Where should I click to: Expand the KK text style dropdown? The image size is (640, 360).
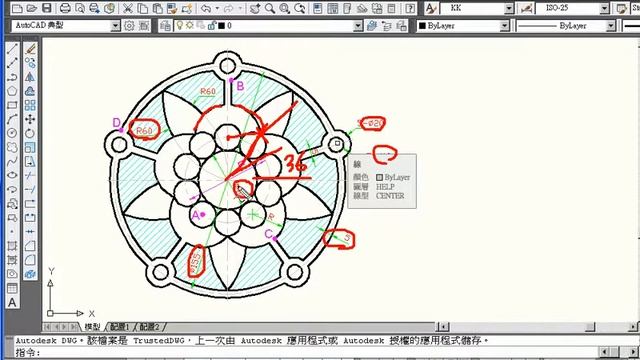509,8
